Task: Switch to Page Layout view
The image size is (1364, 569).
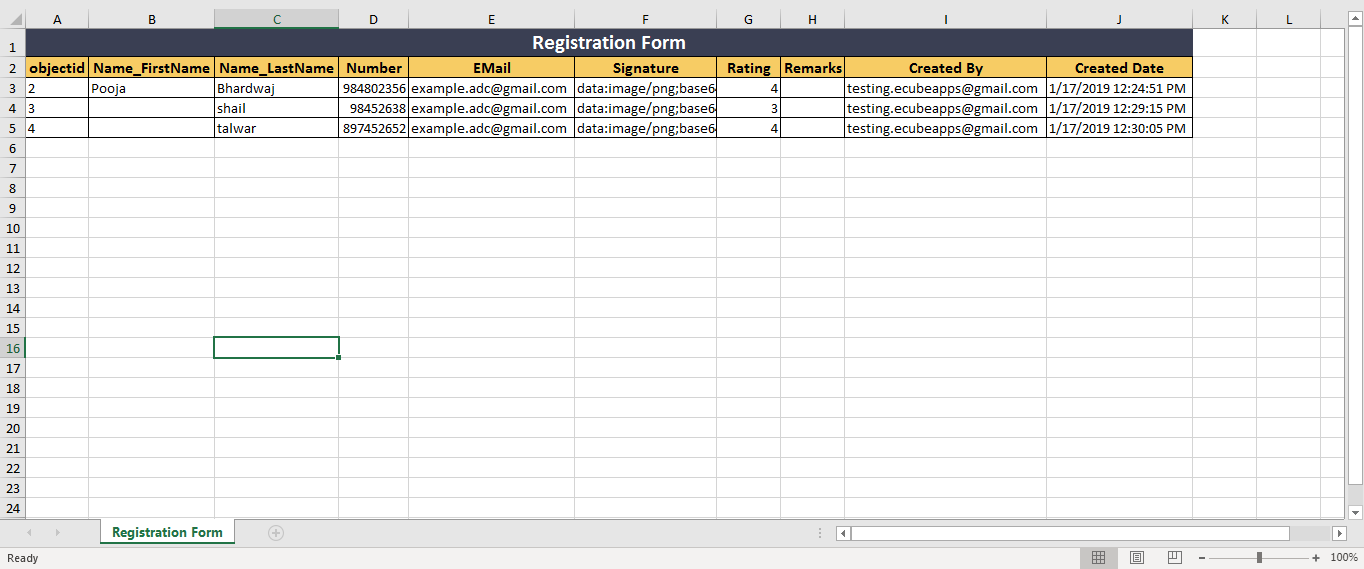Action: pyautogui.click(x=1137, y=557)
